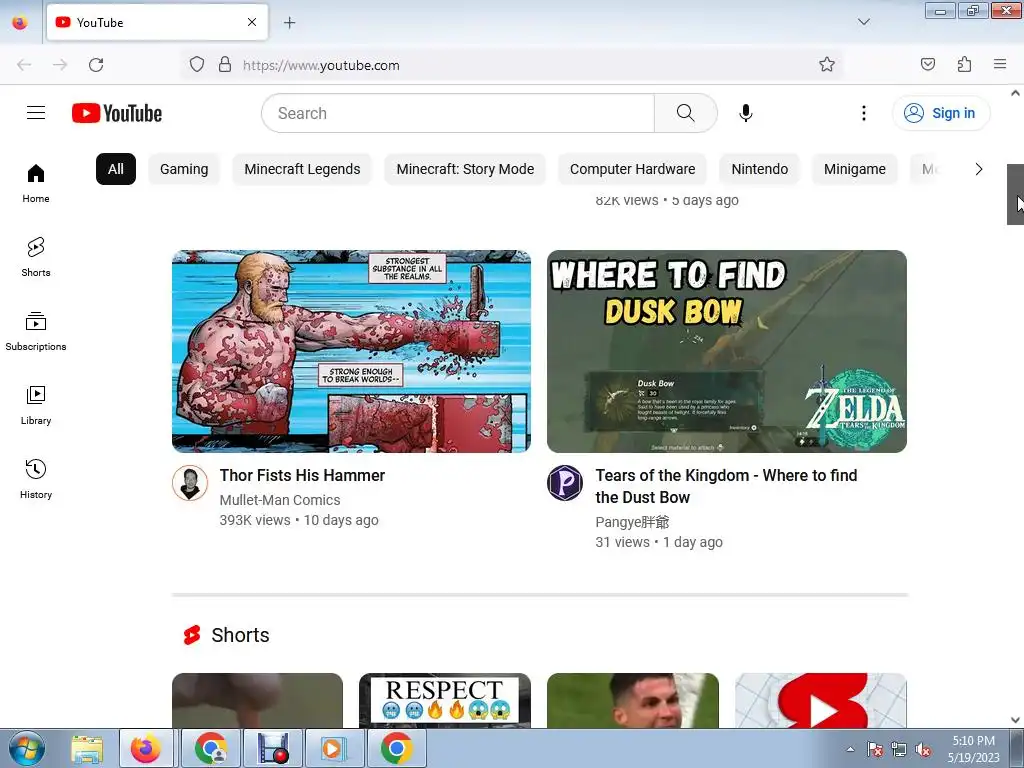The image size is (1024, 768).
Task: Click the YouTube logo
Action: click(117, 113)
